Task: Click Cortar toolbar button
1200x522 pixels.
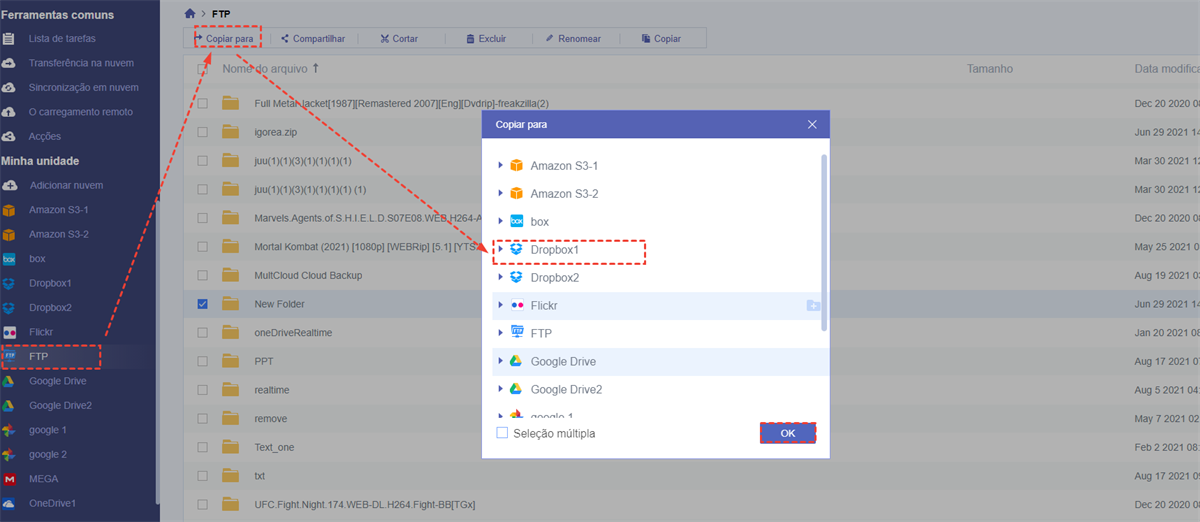Action: pyautogui.click(x=399, y=38)
